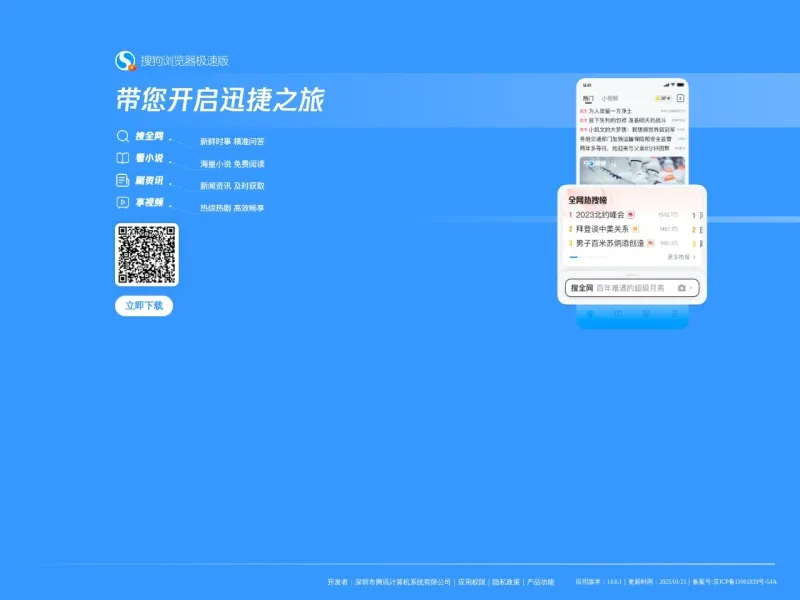The height and width of the screenshot is (600, 800).
Task: Click the 新闻资讯 及时获取 description
Action: (x=232, y=186)
